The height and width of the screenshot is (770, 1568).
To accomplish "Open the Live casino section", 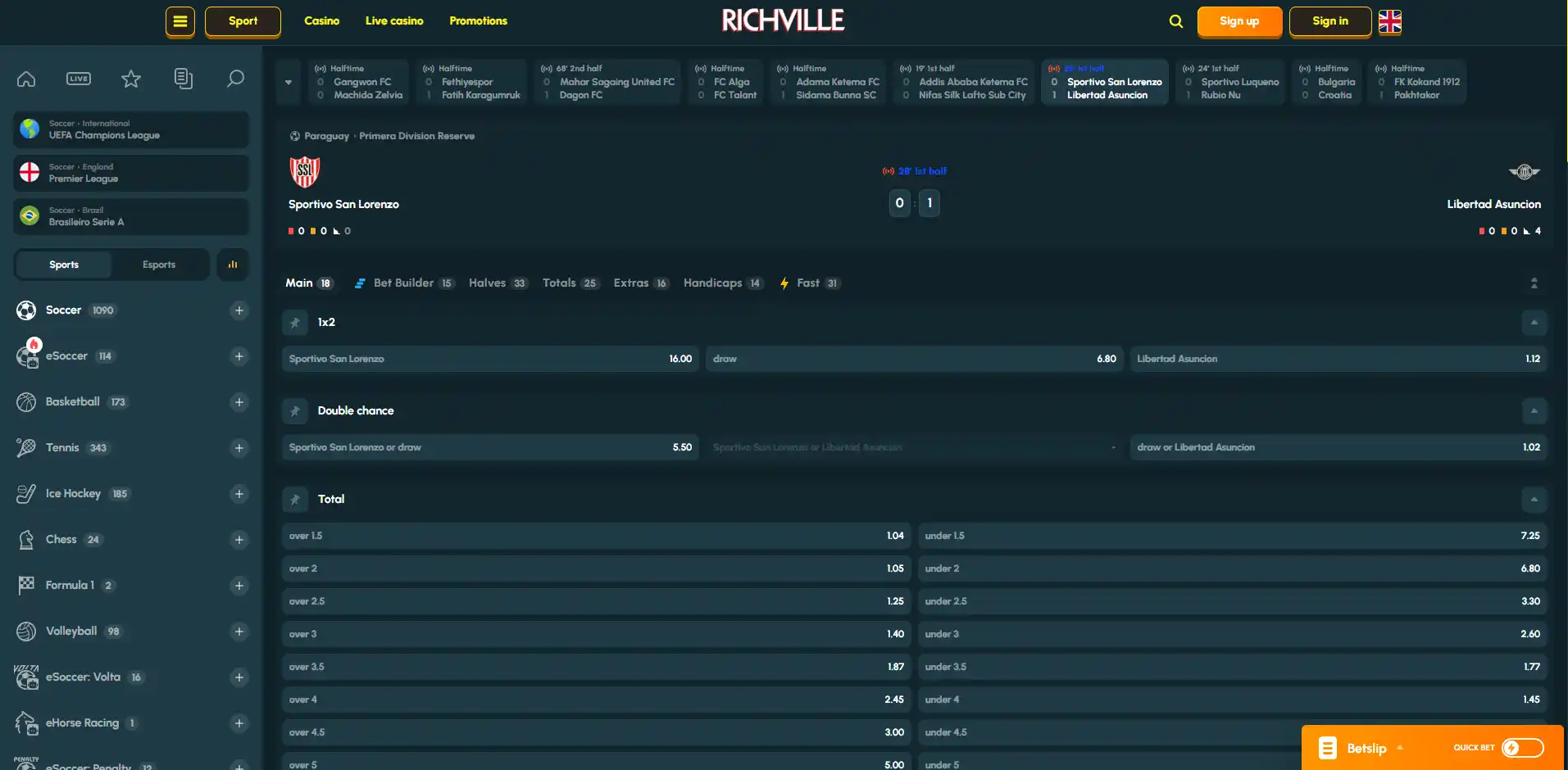I will (x=394, y=21).
